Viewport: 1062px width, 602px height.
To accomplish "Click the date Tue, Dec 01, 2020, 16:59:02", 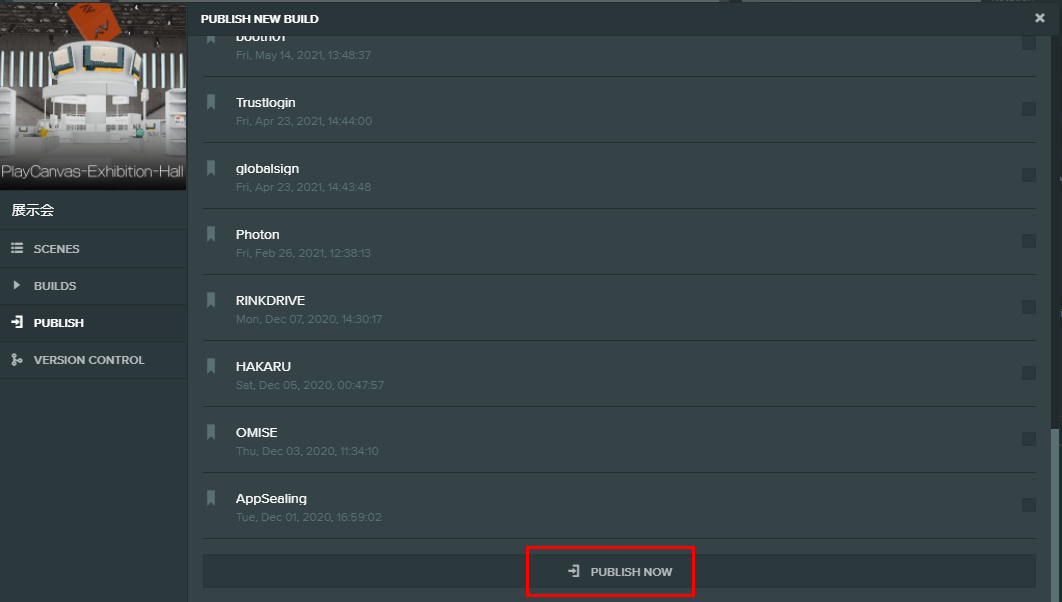I will [309, 517].
